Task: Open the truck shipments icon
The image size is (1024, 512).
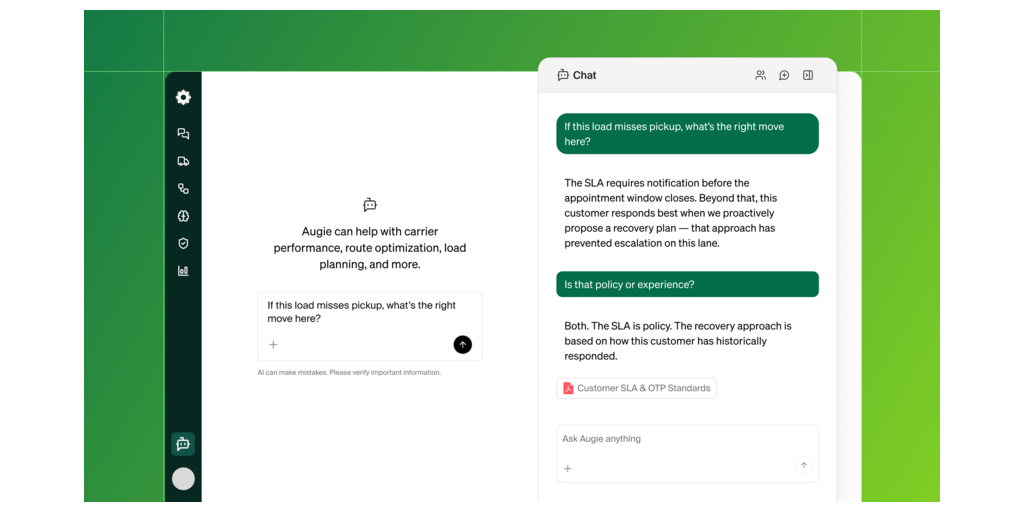Action: pyautogui.click(x=183, y=161)
